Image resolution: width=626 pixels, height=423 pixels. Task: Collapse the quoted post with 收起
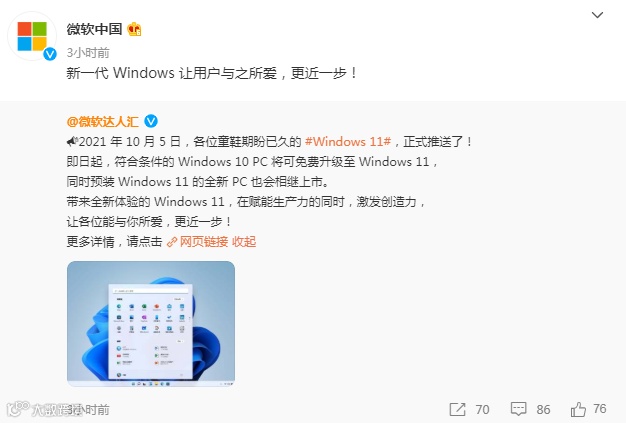pos(244,241)
